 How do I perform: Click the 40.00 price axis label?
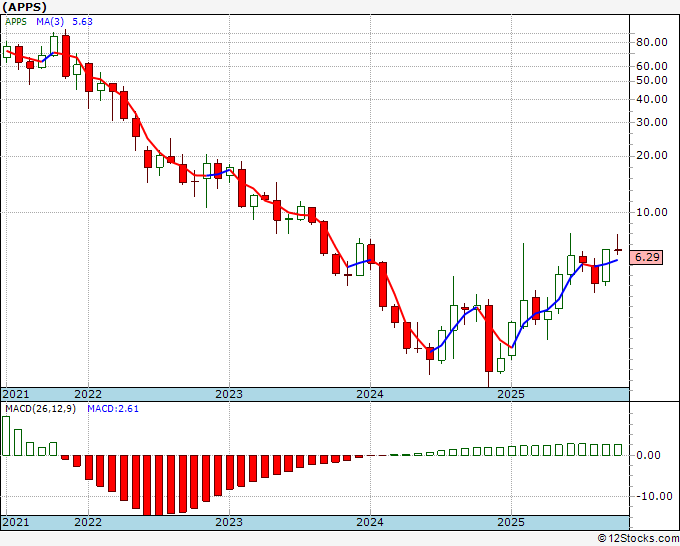[651, 99]
